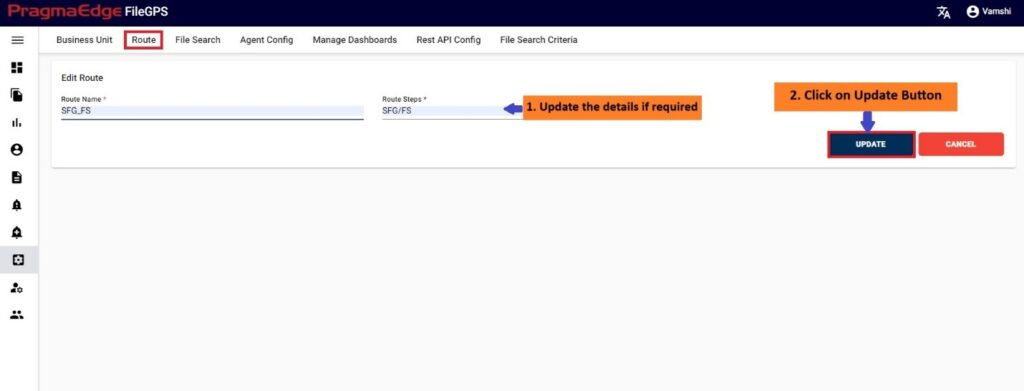Click the Route Name input field
Screen dimensions: 1024x391
[x=212, y=112]
